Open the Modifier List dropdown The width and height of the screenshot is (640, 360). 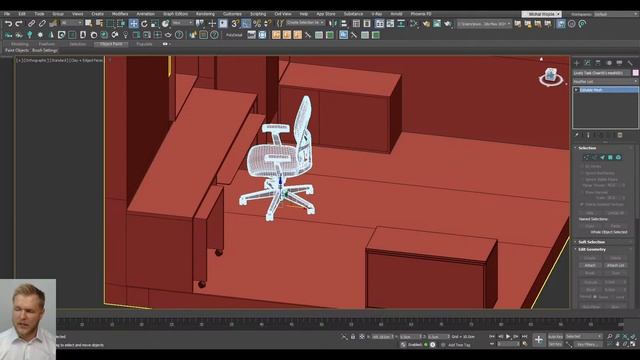coord(605,81)
